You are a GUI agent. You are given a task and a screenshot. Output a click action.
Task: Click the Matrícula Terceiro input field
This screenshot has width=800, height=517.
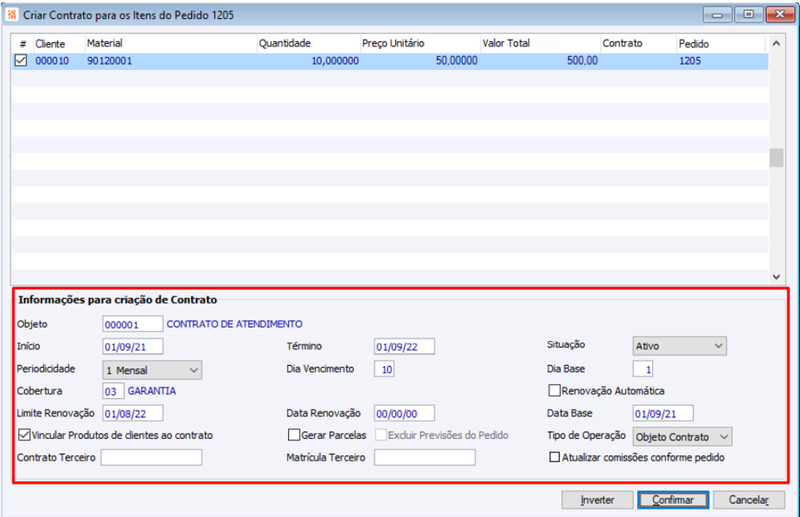click(x=424, y=457)
